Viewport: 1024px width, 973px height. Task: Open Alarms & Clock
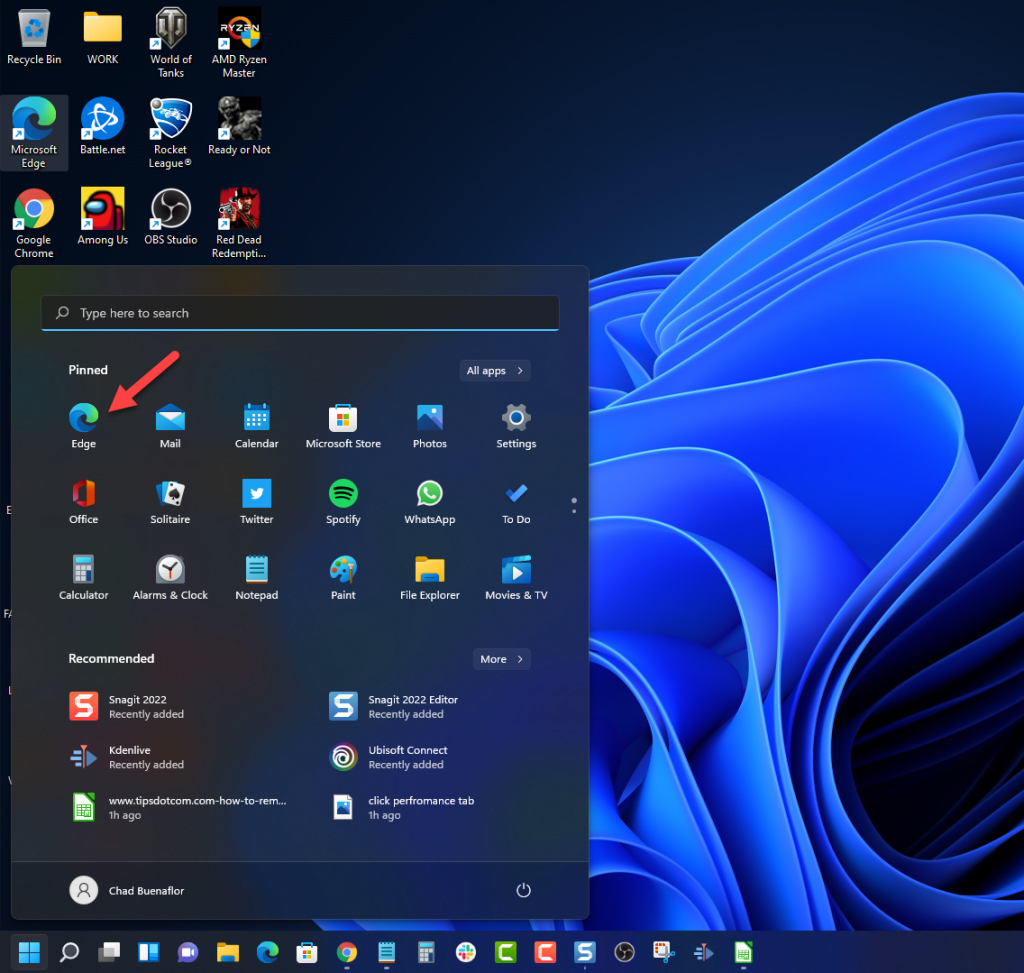point(170,577)
